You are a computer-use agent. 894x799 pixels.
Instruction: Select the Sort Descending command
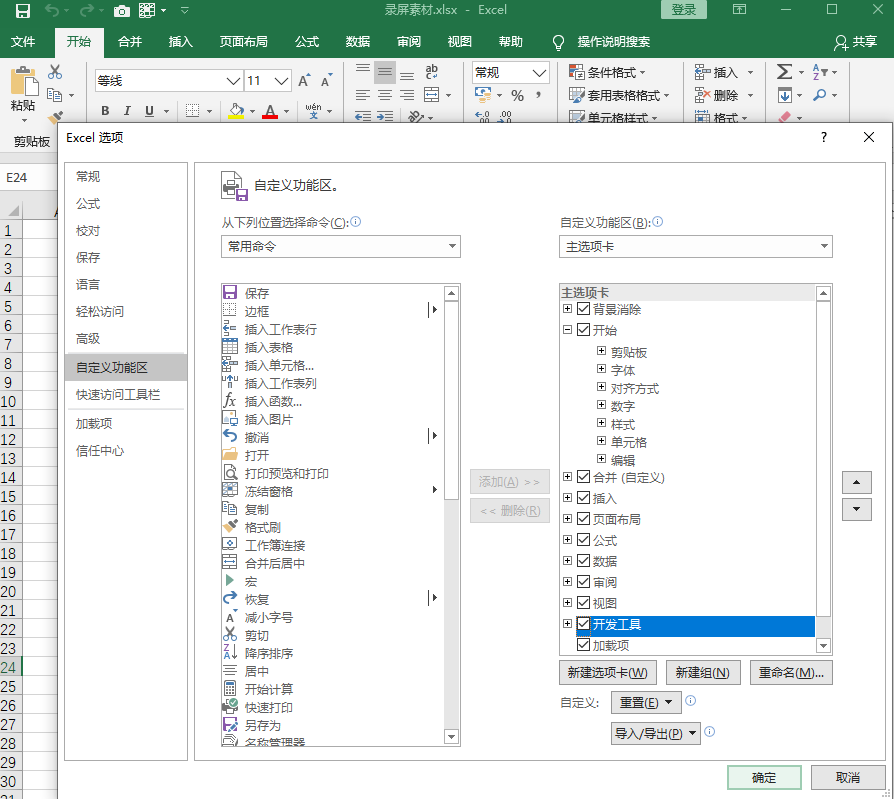point(332,654)
